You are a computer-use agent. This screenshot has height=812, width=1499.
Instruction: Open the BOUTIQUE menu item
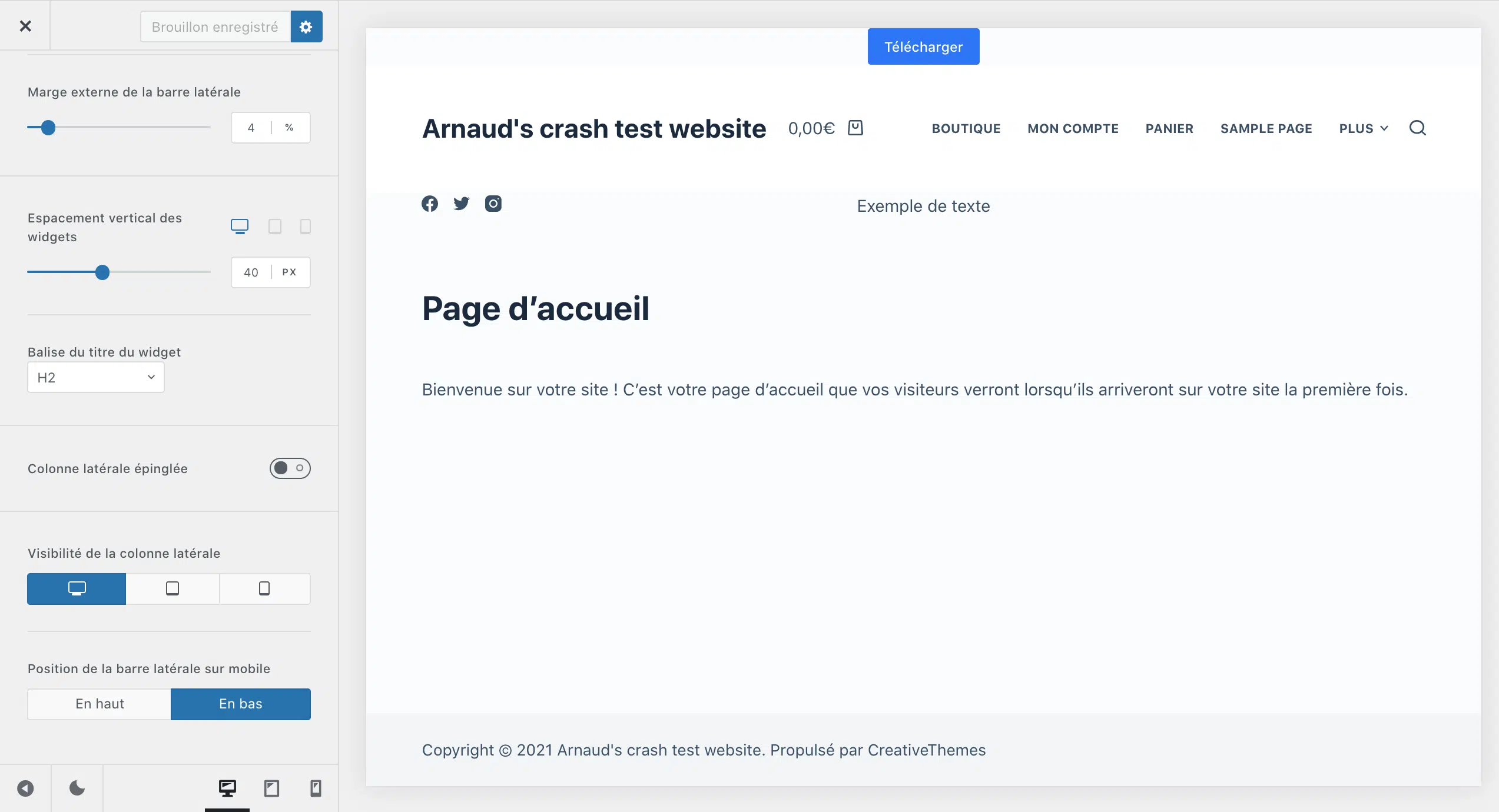click(966, 128)
